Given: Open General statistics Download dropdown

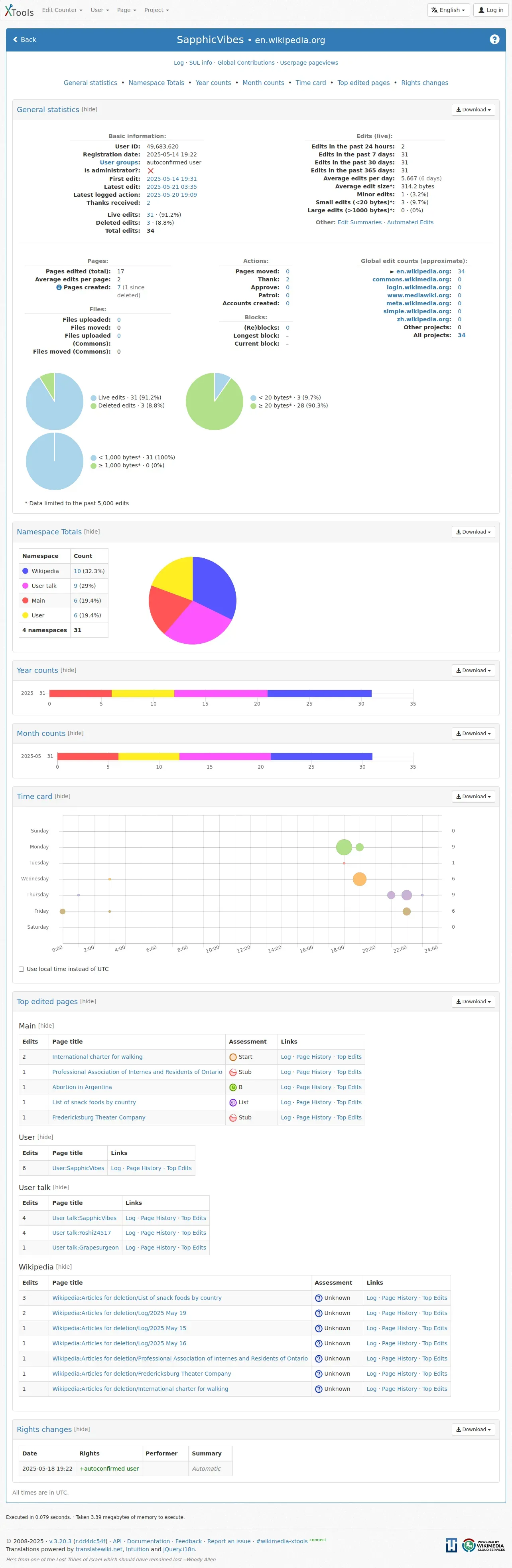Looking at the screenshot, I should tap(473, 110).
